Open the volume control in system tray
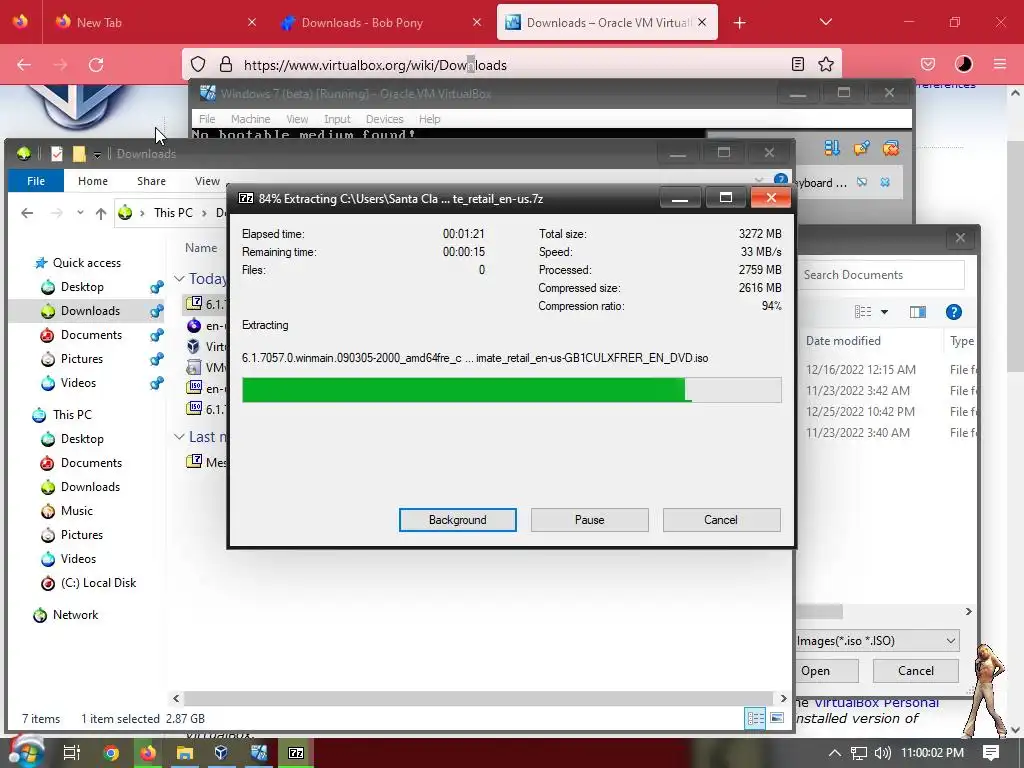This screenshot has height=768, width=1024. coord(882,753)
